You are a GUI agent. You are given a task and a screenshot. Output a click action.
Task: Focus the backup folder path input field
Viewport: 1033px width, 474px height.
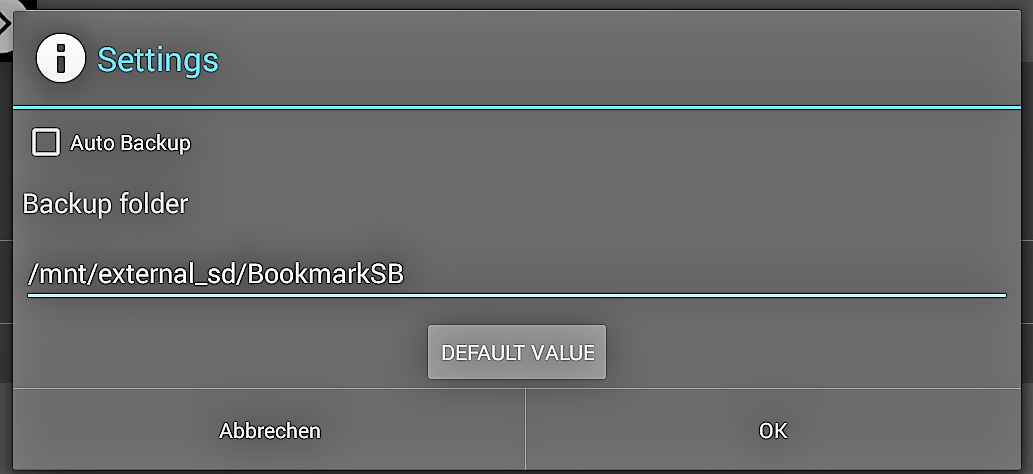tap(516, 275)
